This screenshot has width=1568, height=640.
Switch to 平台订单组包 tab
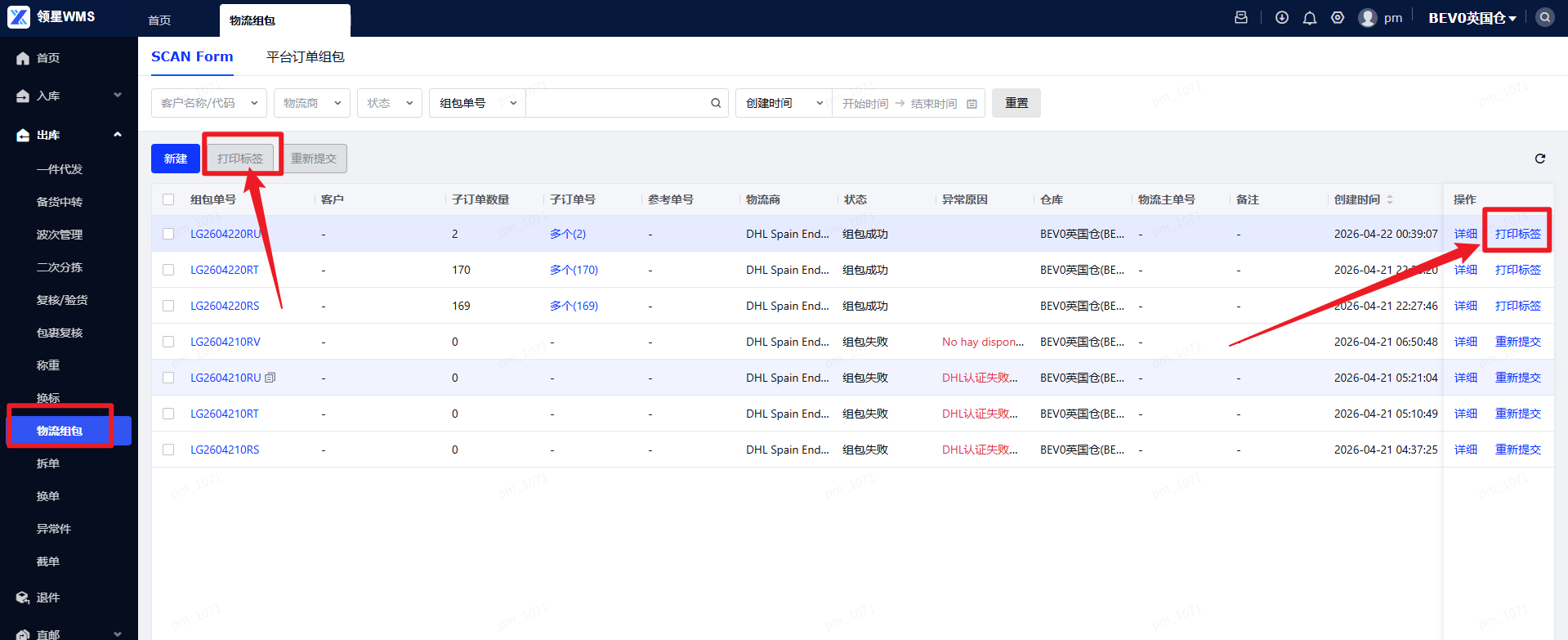tap(306, 56)
